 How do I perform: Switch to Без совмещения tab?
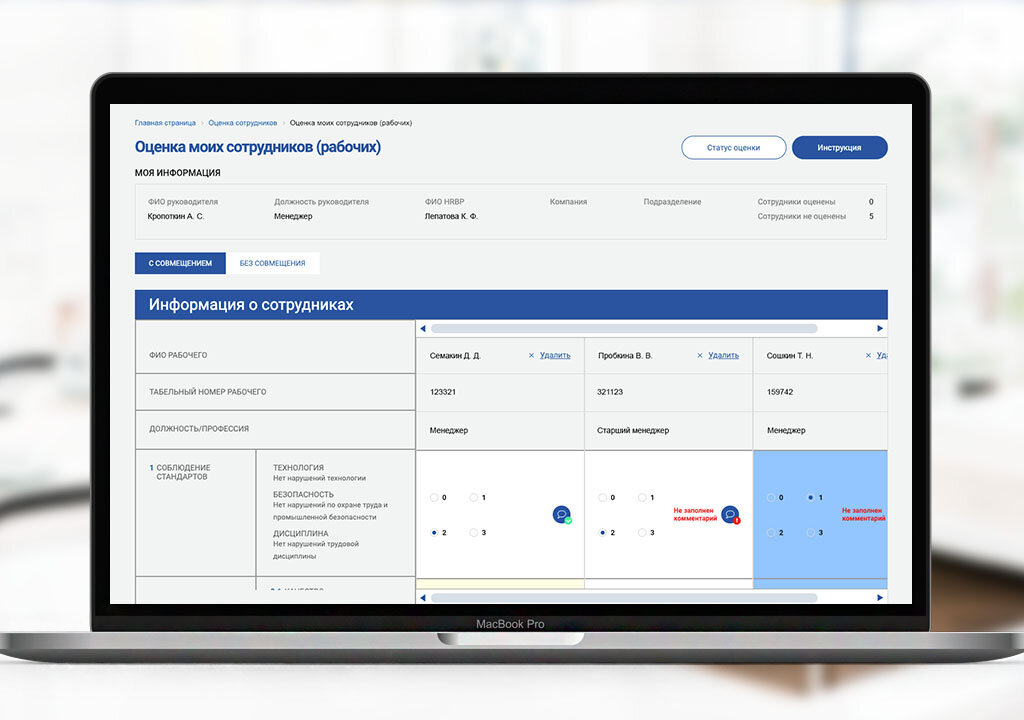point(272,263)
